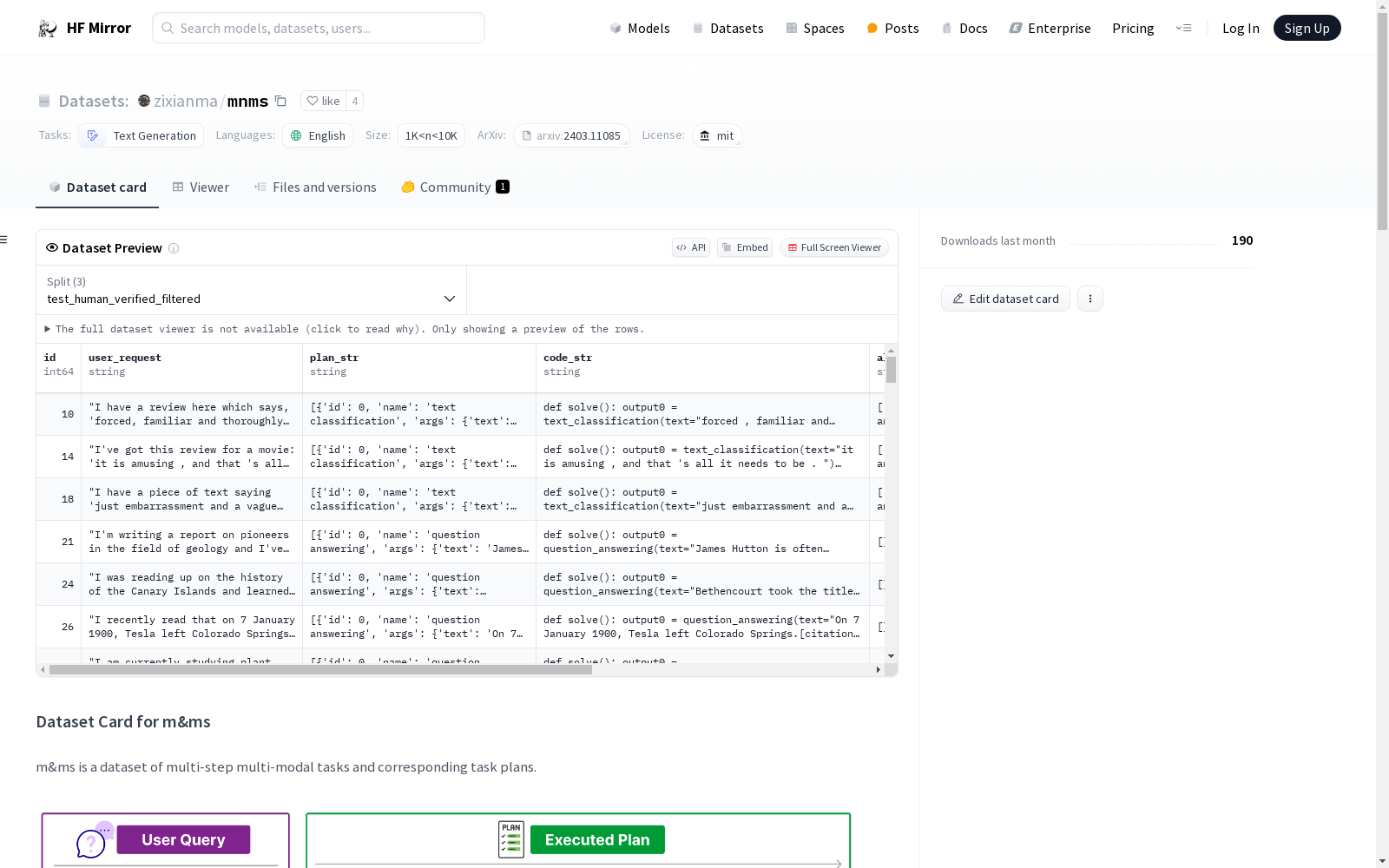
Task: Open the more navigation menu icon
Action: point(1183,28)
